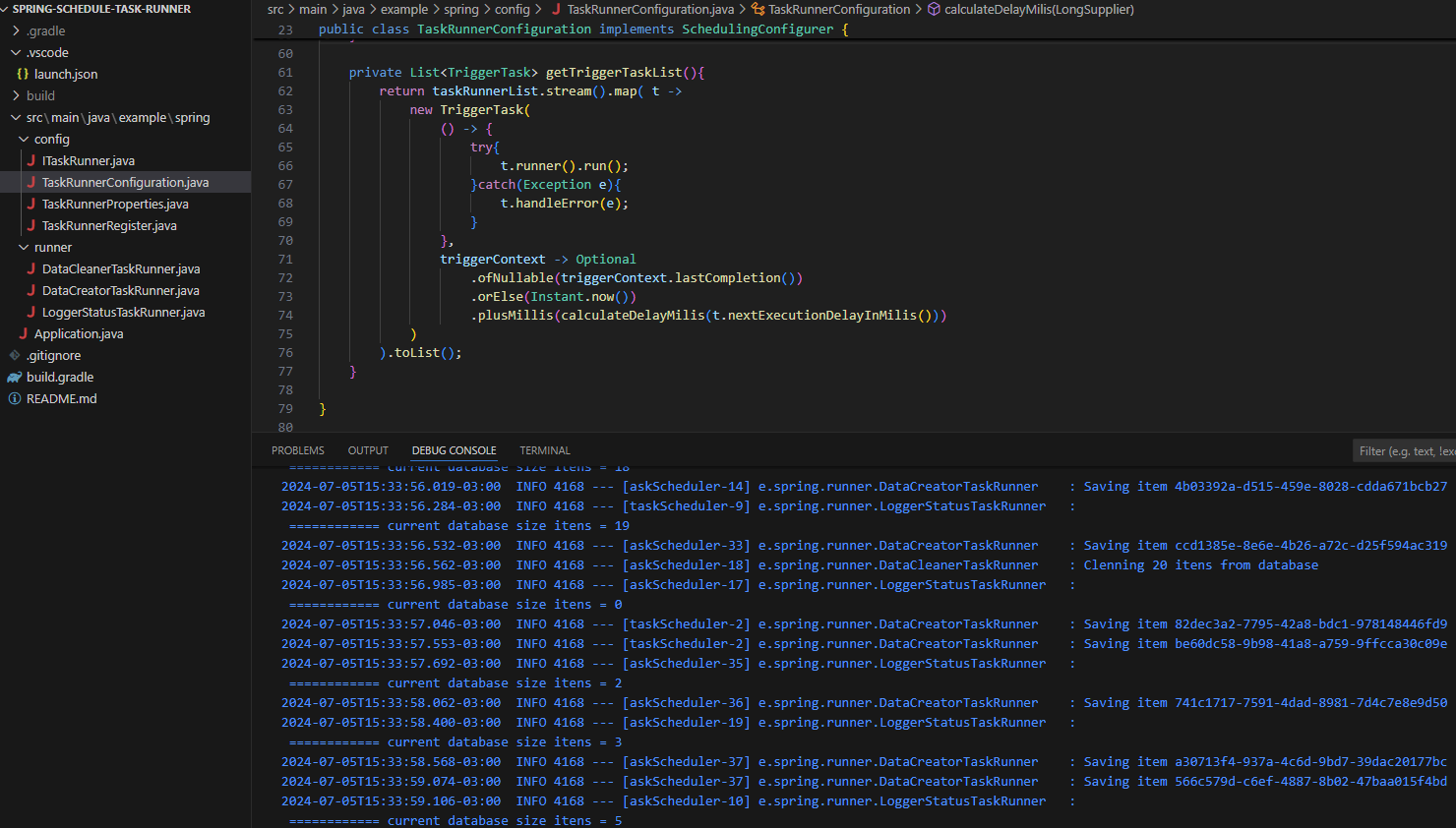The image size is (1456, 828).
Task: Click the Java icon beside ITaskRunner.java
Action: click(x=31, y=160)
